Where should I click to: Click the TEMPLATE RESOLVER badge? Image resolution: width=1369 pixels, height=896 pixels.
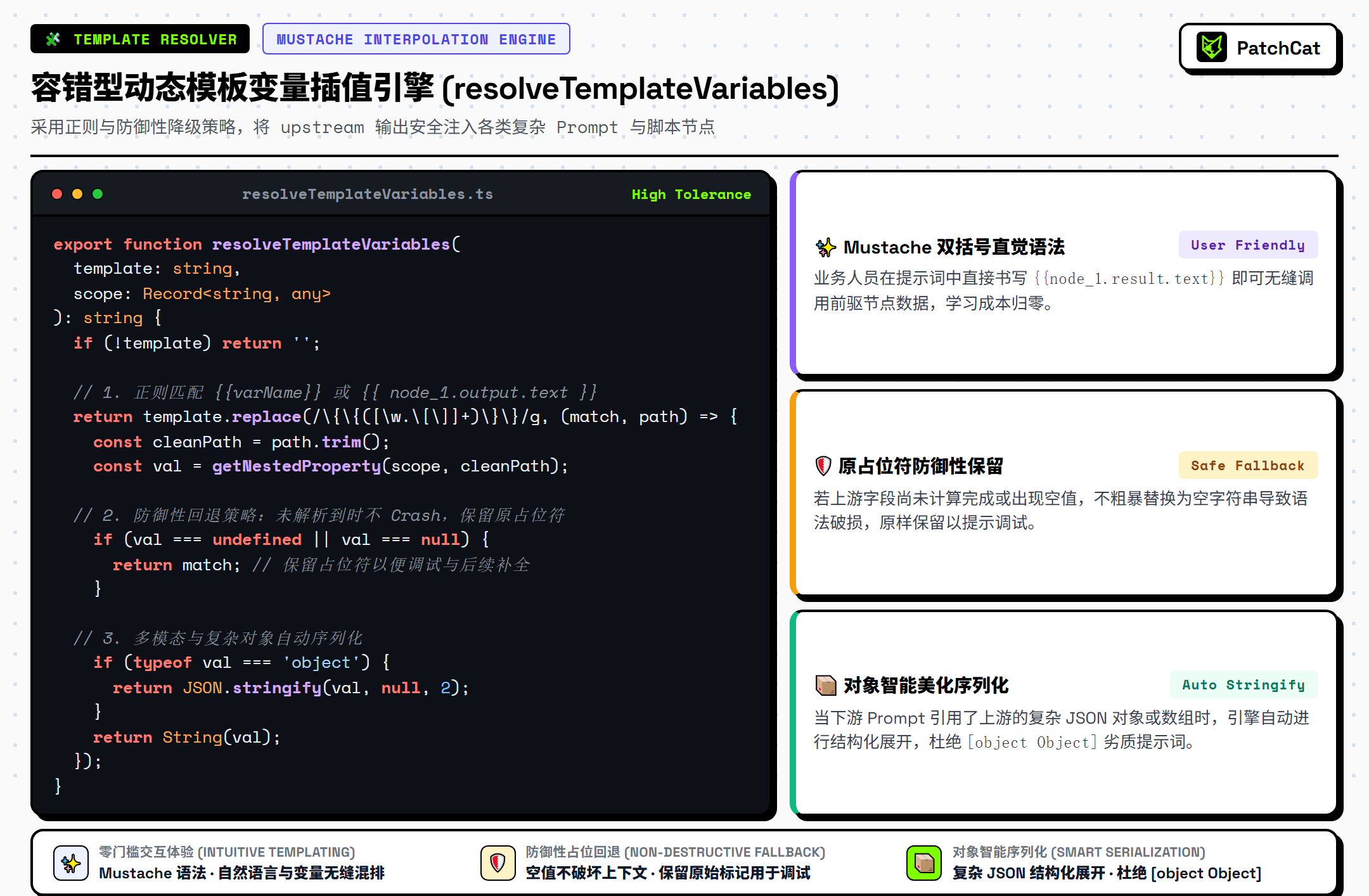click(140, 39)
